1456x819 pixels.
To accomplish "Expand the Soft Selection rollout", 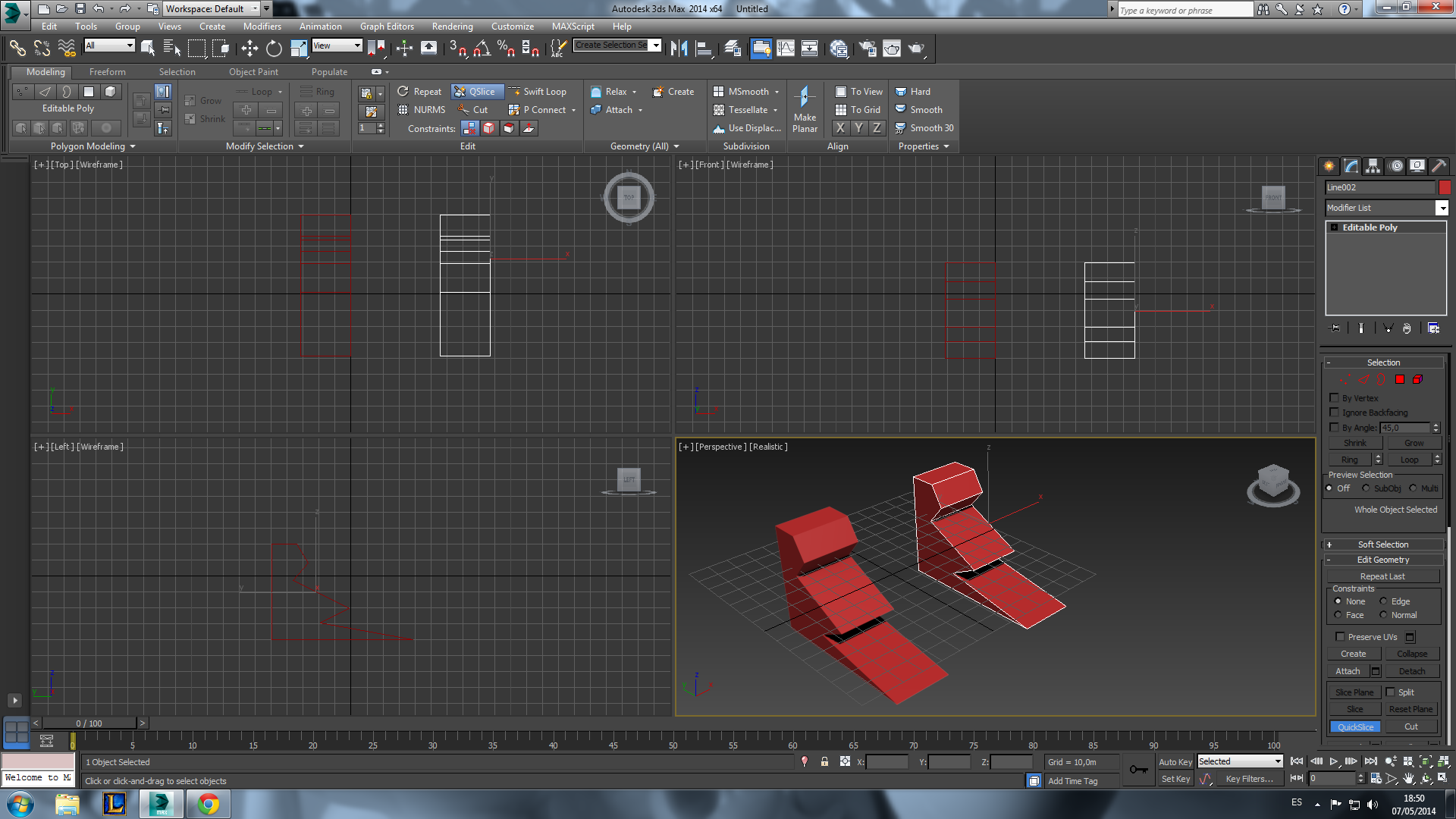I will pyautogui.click(x=1382, y=544).
